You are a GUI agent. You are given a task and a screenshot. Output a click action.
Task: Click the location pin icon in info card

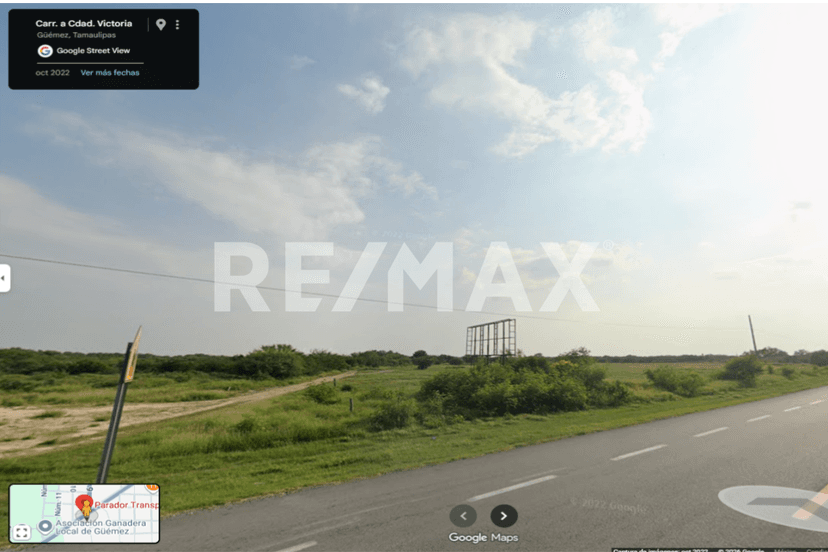point(161,24)
